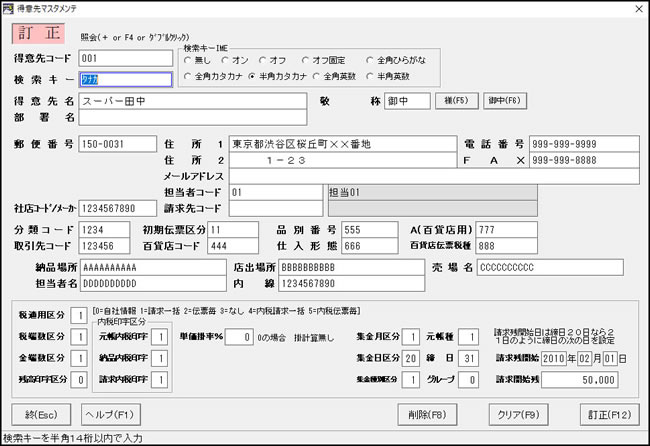Screen dimensions: 650x446
Task: Click the app icon in title bar
Action: pyautogui.click(x=9, y=8)
